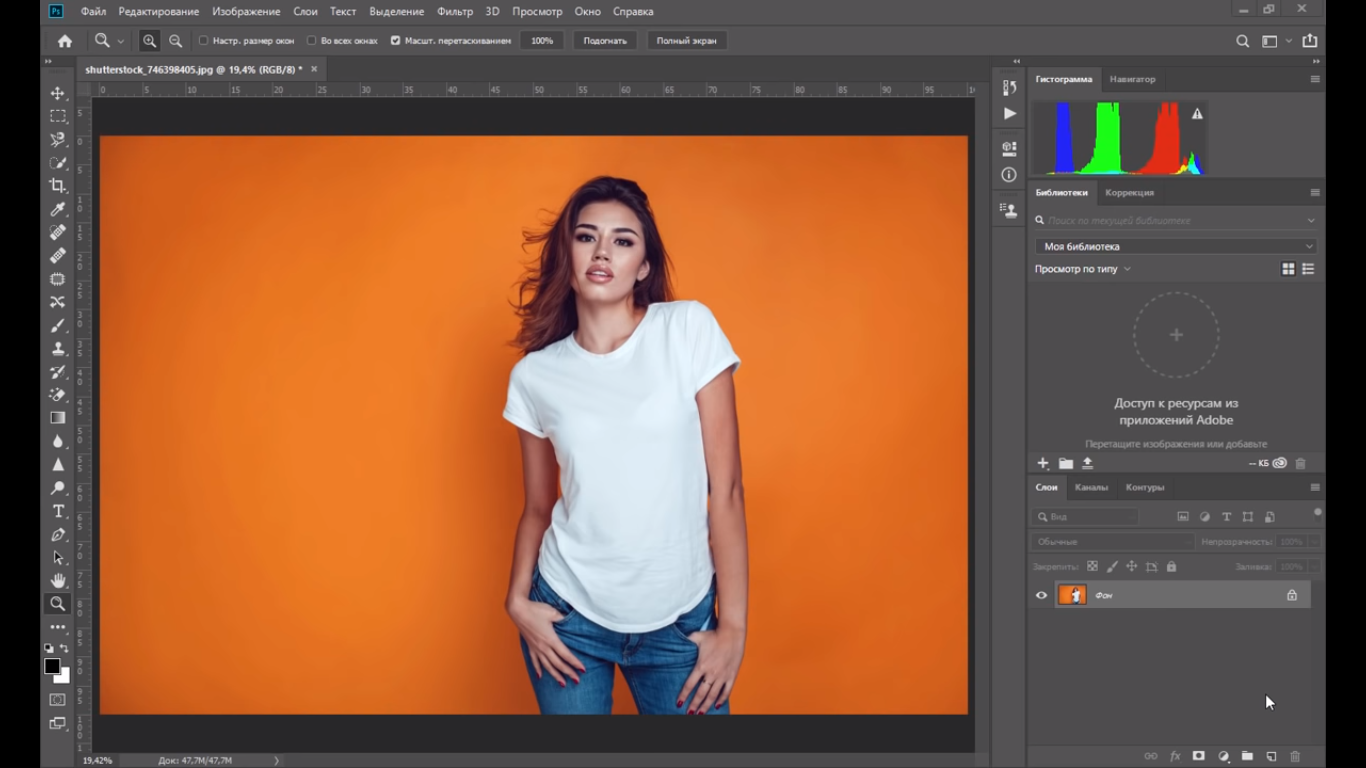Select the Pen tool
The width and height of the screenshot is (1366, 768).
tap(58, 535)
